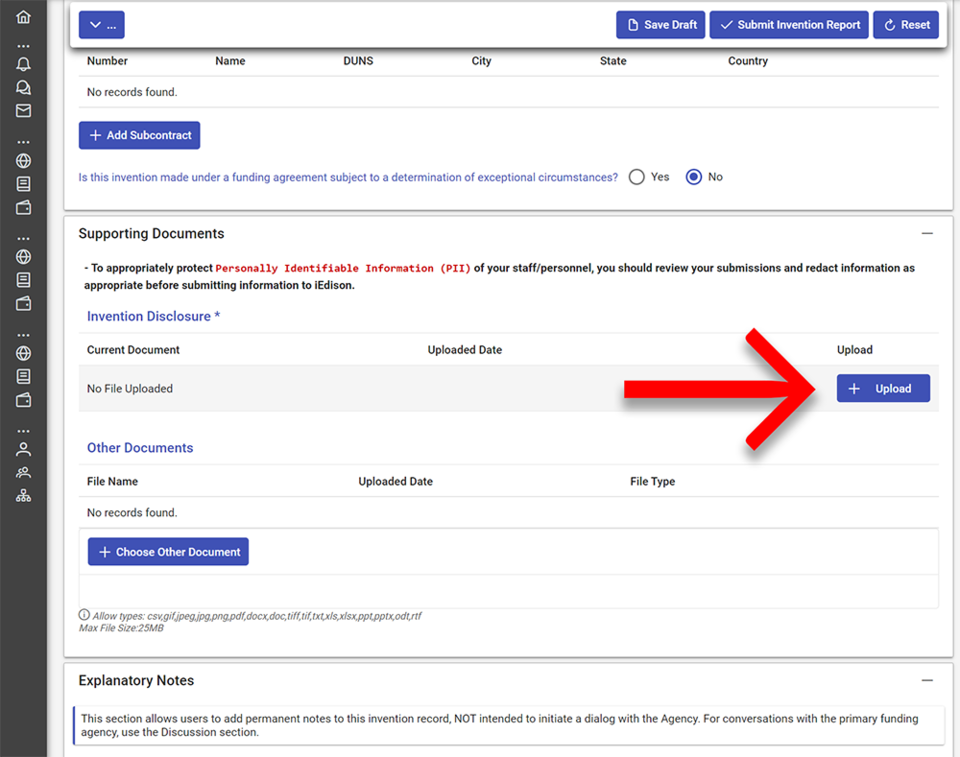Open the user profile icon in the sidebar
This screenshot has height=757, width=960.
click(24, 449)
